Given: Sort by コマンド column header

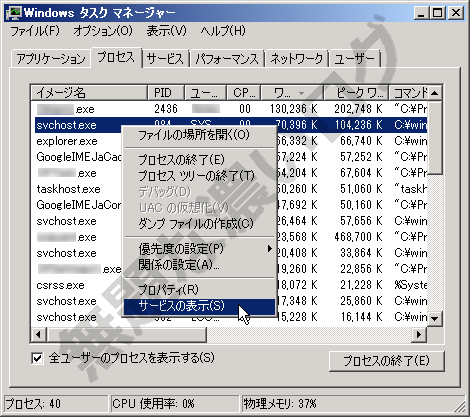Looking at the screenshot, I should (408, 93).
